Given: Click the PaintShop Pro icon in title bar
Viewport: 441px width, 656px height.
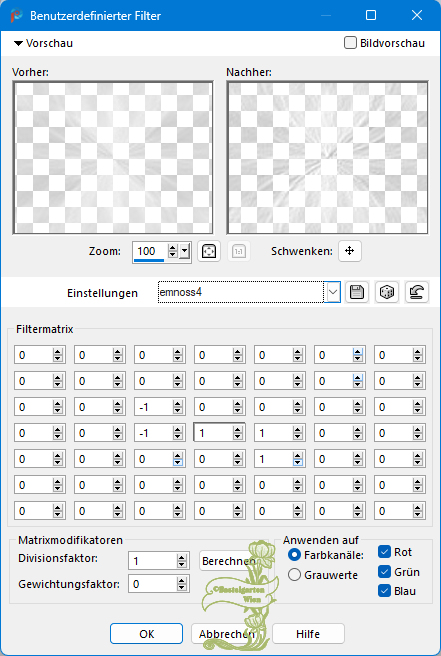Looking at the screenshot, I should [16, 15].
